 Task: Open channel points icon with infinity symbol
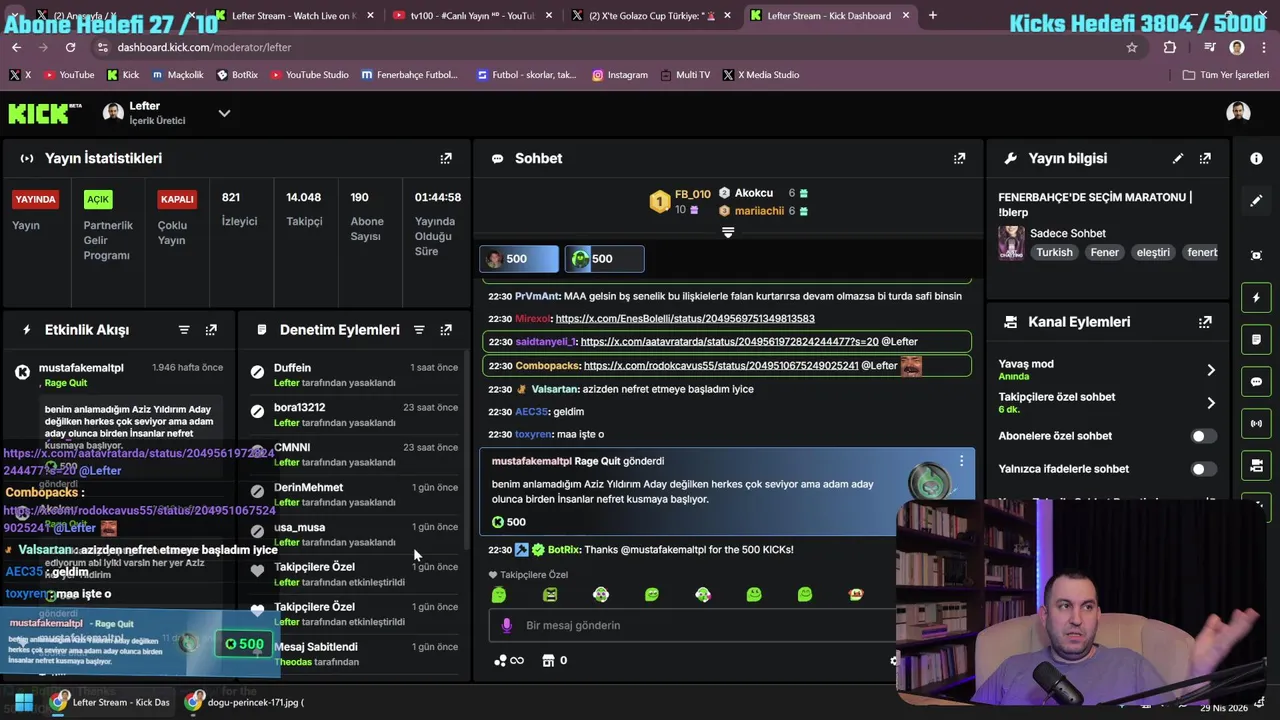[x=509, y=660]
